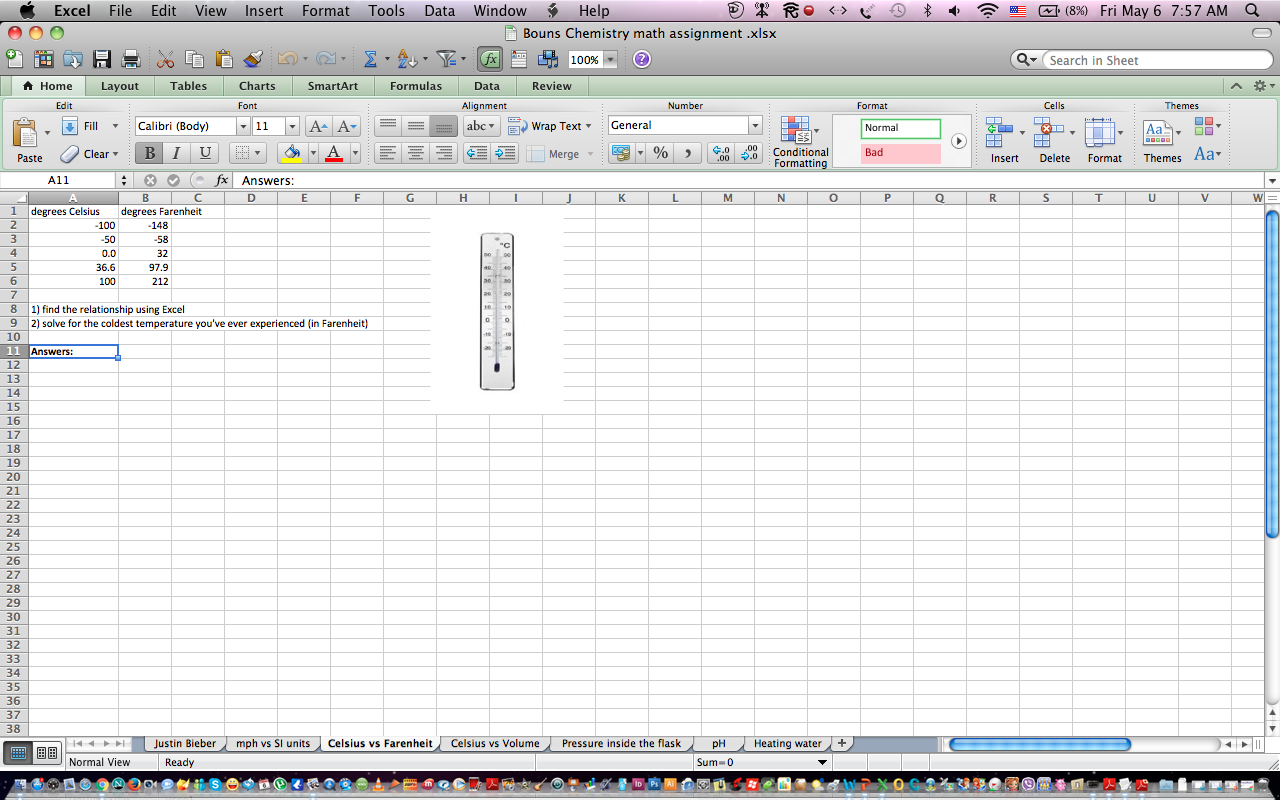The image size is (1280, 800).
Task: Apply percent style from the Number section
Action: (x=659, y=153)
